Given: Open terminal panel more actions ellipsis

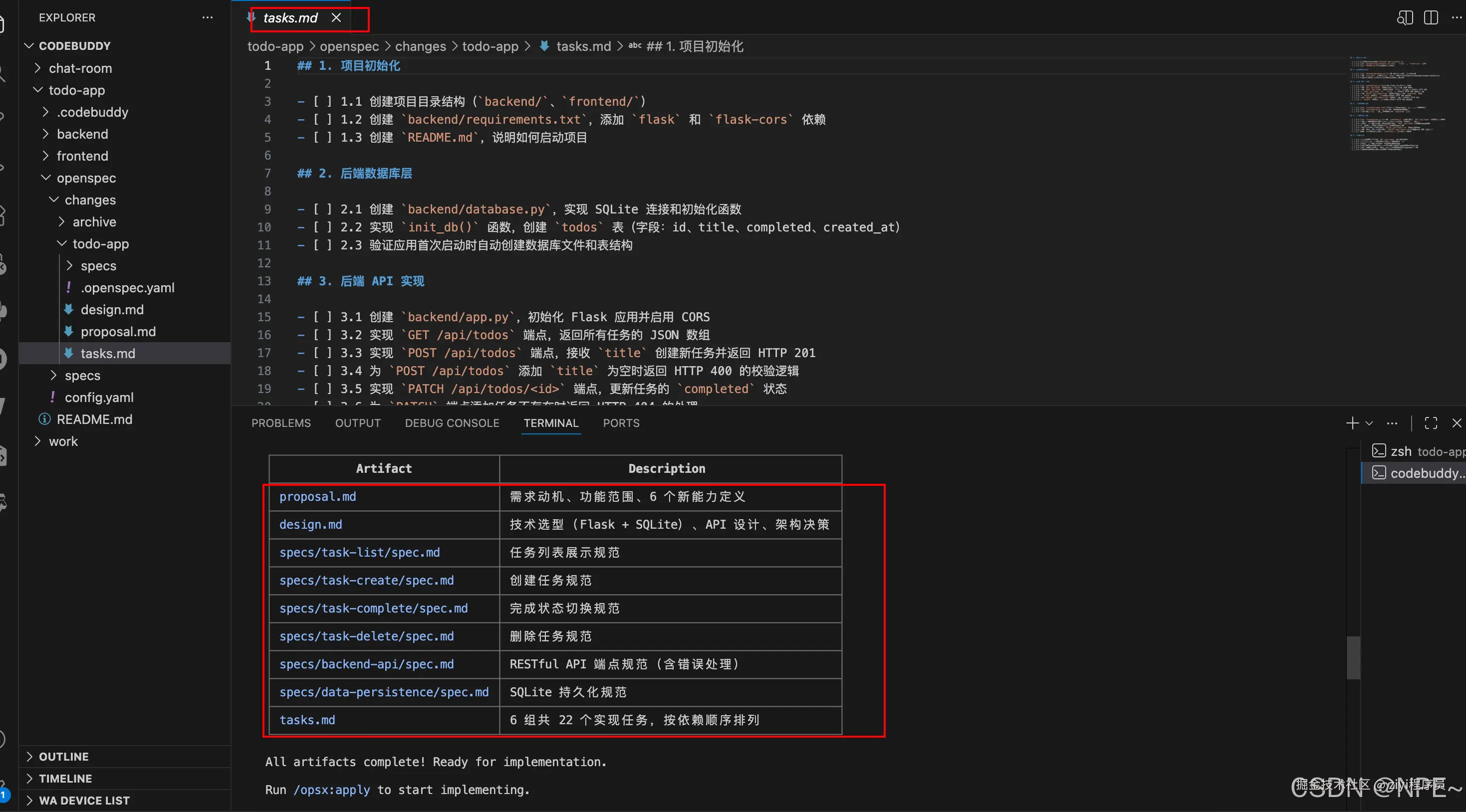Looking at the screenshot, I should (x=1392, y=423).
